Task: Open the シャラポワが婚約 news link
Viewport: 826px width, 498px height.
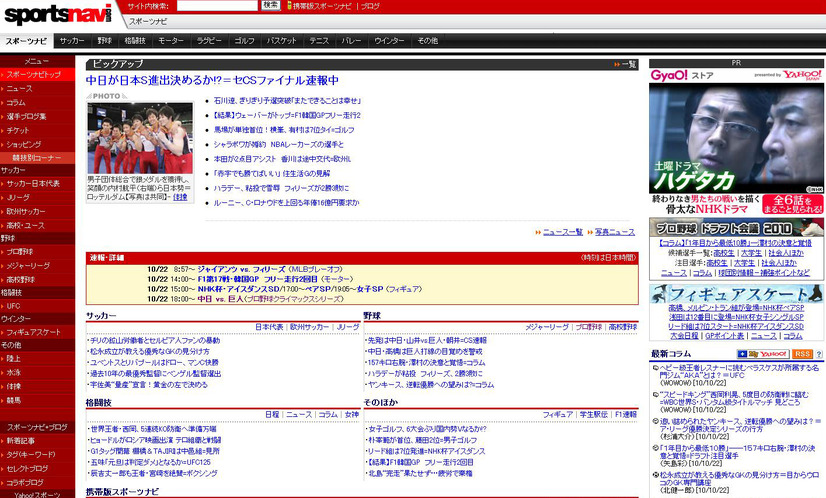Action: point(279,144)
